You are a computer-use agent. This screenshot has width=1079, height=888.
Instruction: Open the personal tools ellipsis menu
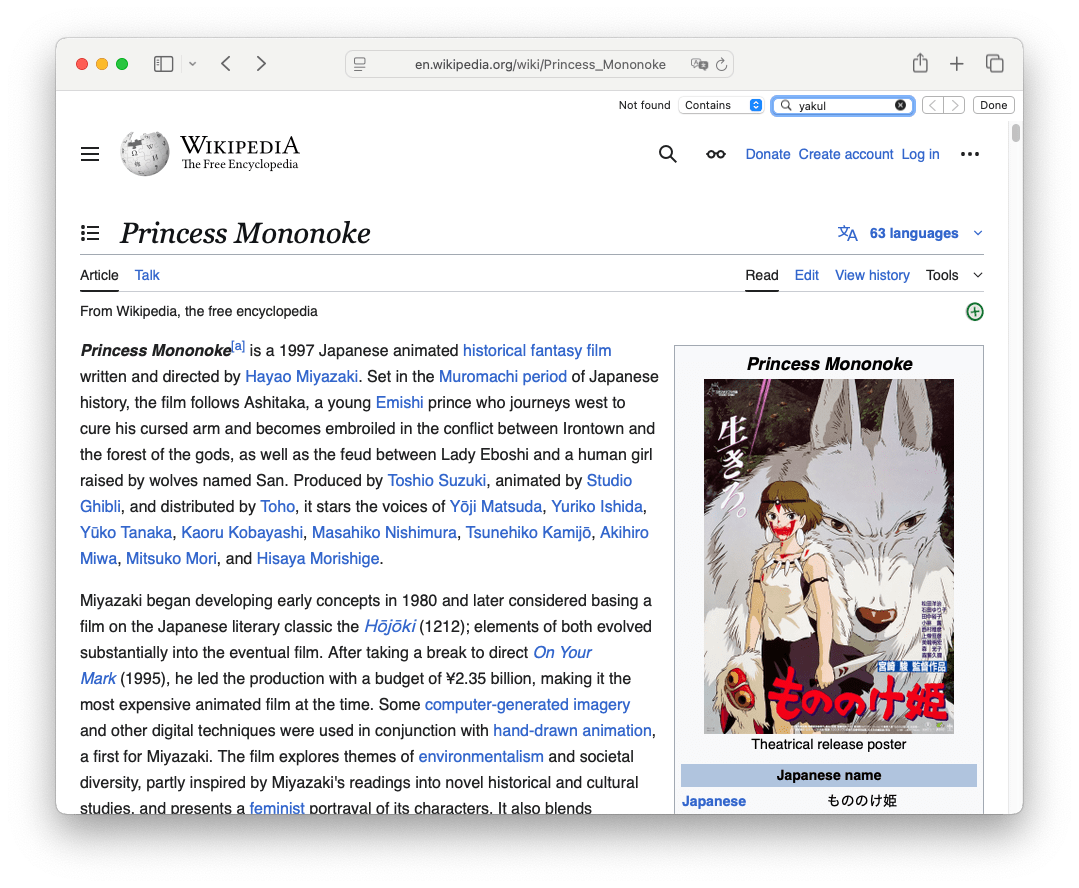pos(970,154)
